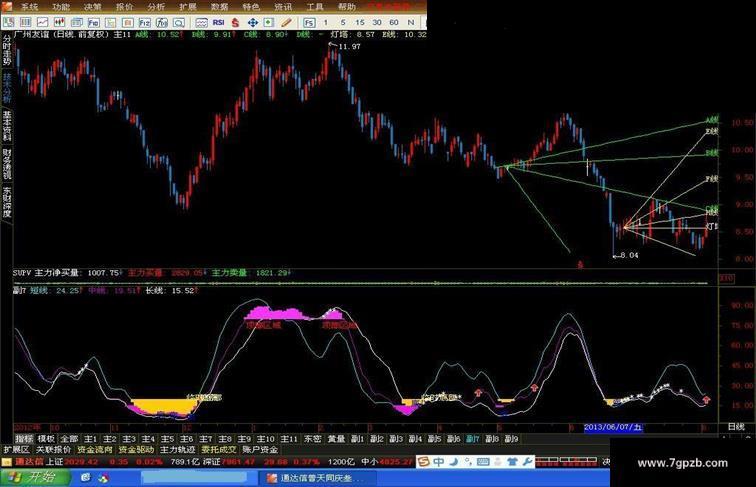Image resolution: width=756 pixels, height=487 pixels.
Task: Open the 扩展区 tab
Action: [x=16, y=449]
